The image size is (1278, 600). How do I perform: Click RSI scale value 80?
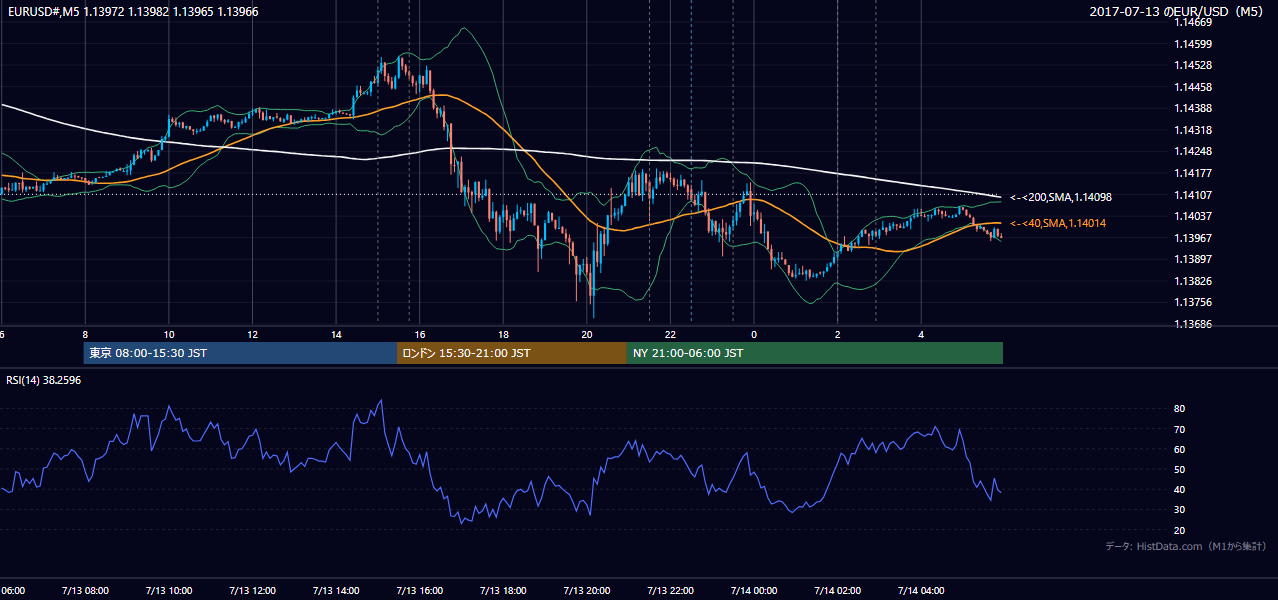point(1180,409)
